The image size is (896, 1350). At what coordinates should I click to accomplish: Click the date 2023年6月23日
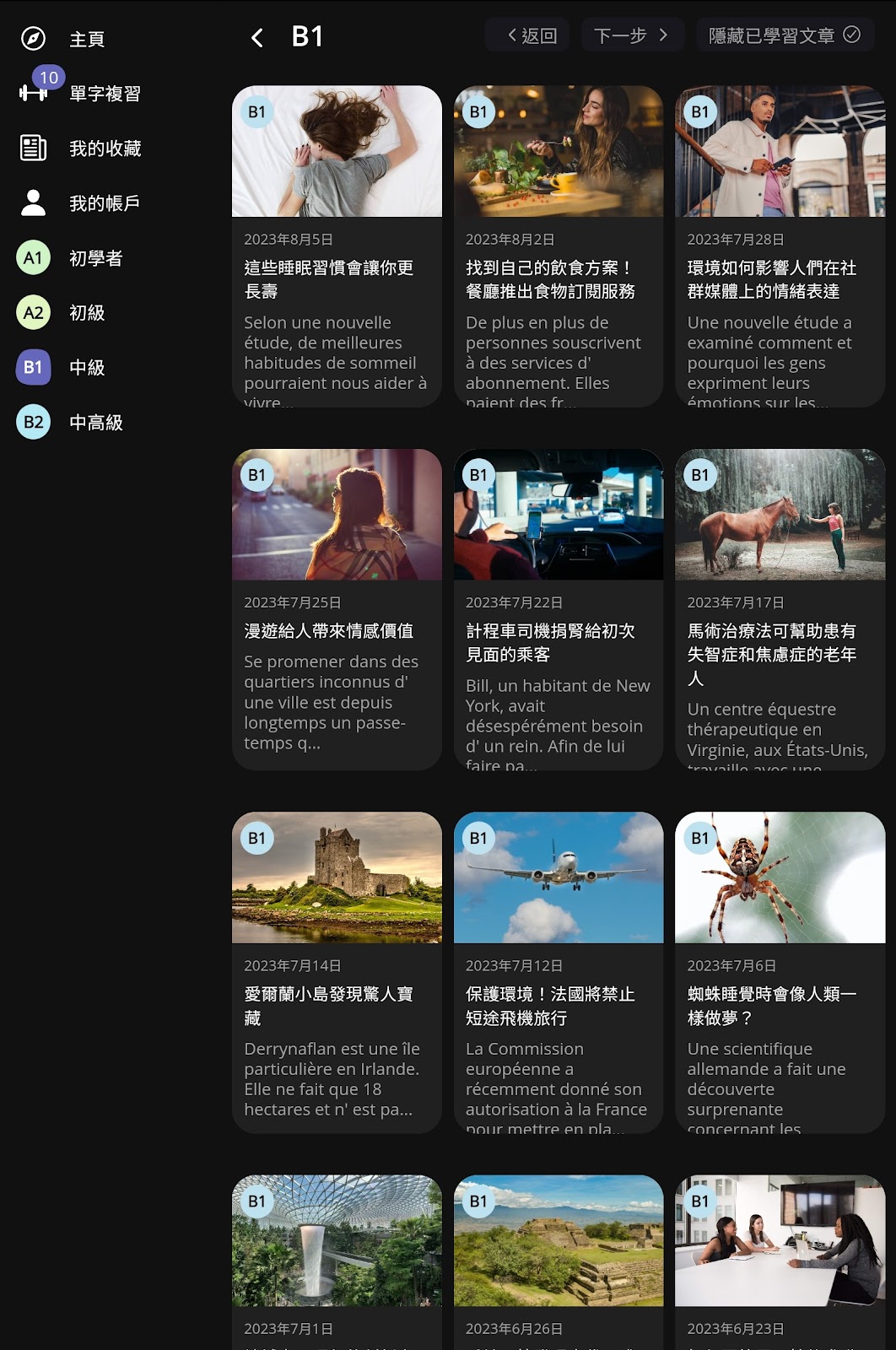tap(736, 1329)
